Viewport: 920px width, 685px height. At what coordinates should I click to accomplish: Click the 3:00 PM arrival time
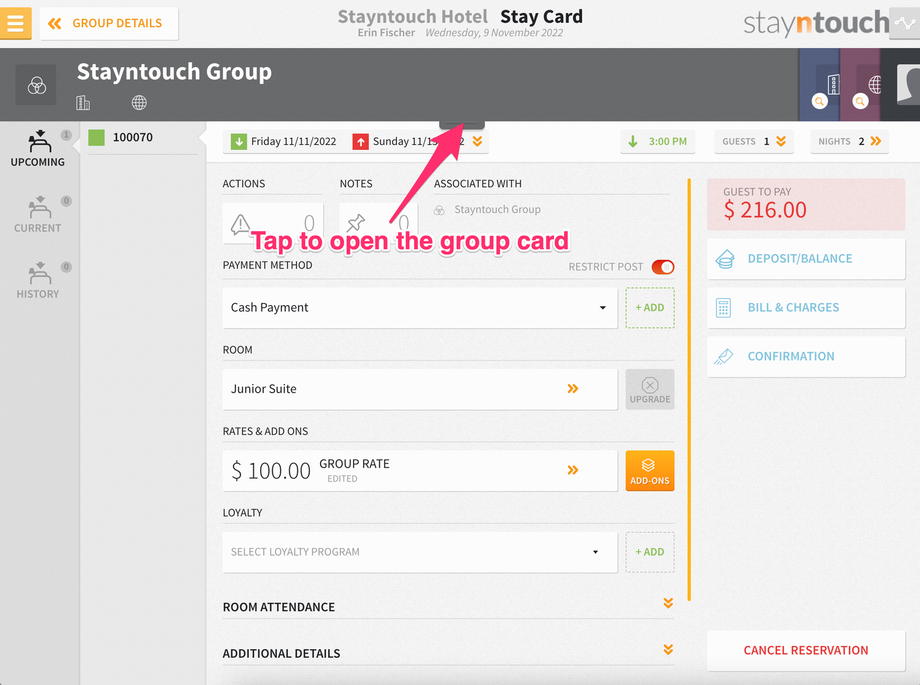(658, 141)
